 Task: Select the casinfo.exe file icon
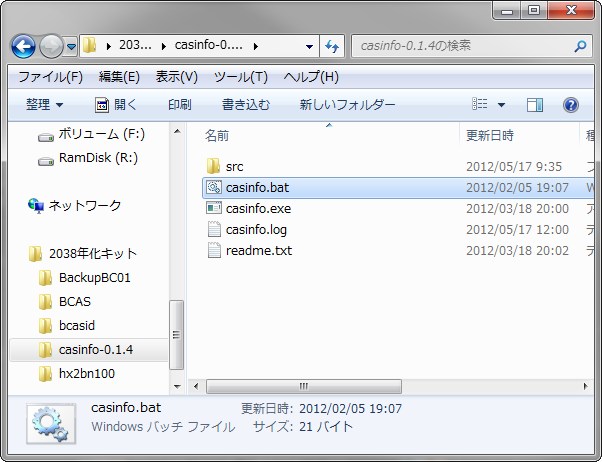point(212,208)
